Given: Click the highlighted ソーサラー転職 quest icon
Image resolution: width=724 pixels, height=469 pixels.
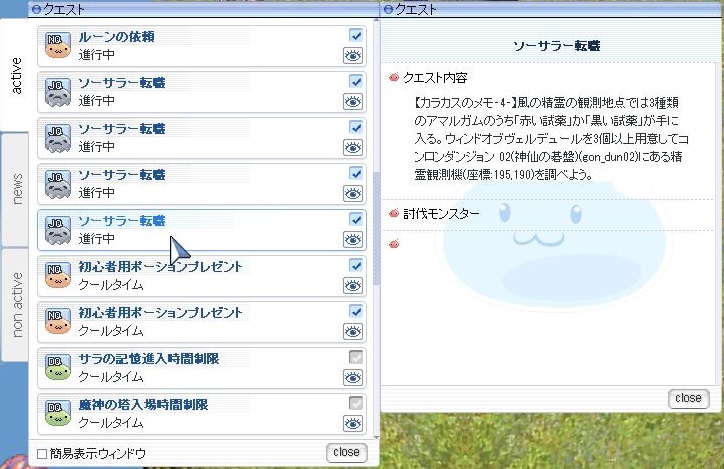Looking at the screenshot, I should [57, 229].
